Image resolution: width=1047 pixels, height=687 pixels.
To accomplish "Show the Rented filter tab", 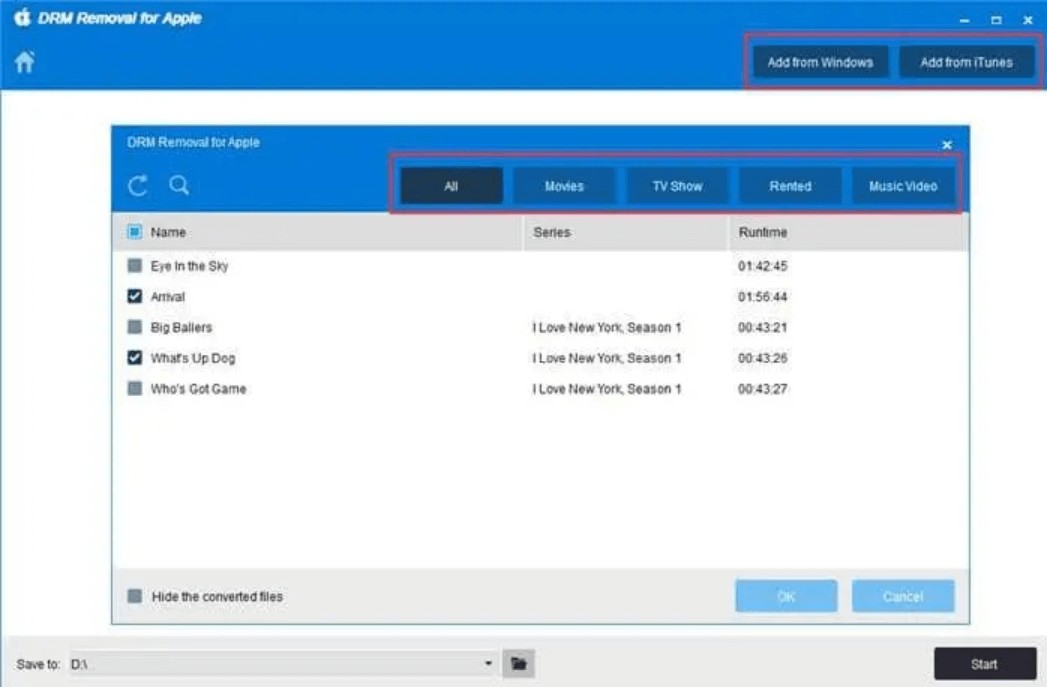I will tap(790, 186).
